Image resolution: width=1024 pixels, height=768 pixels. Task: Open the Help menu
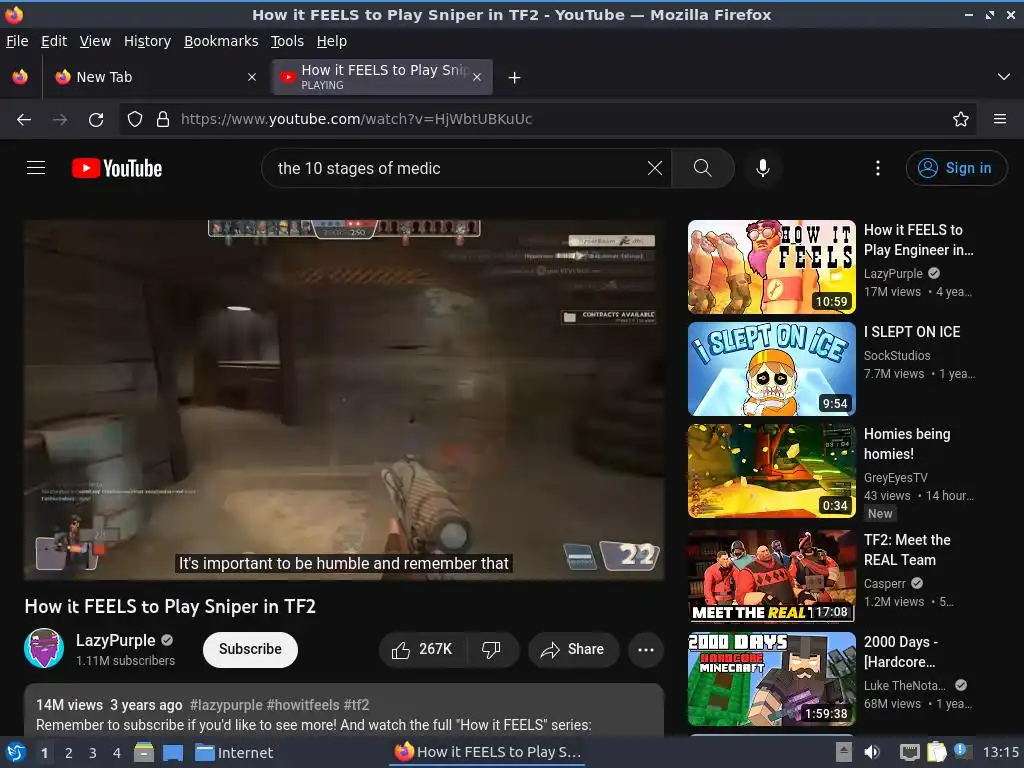(x=332, y=41)
